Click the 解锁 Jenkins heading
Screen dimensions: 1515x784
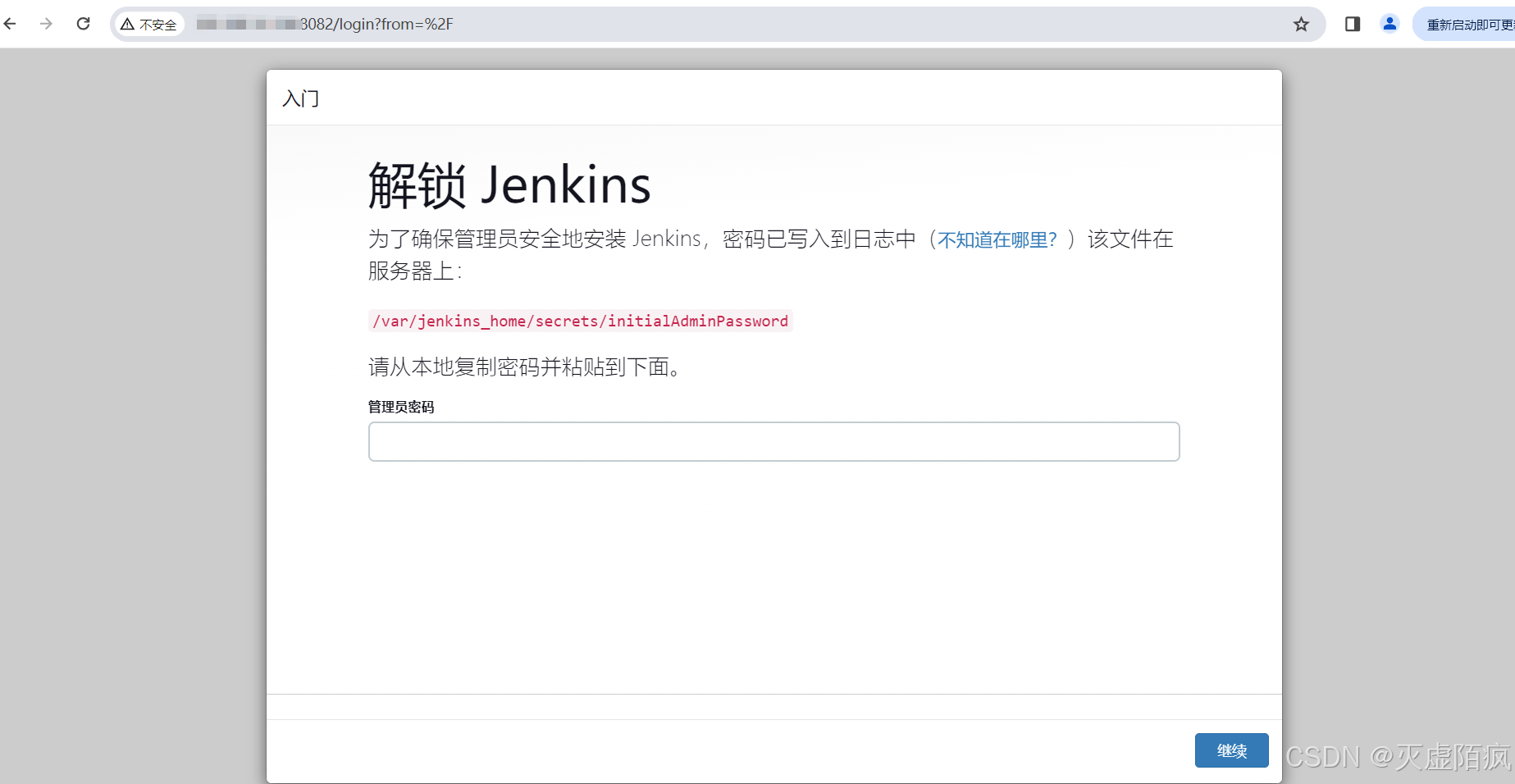(509, 185)
